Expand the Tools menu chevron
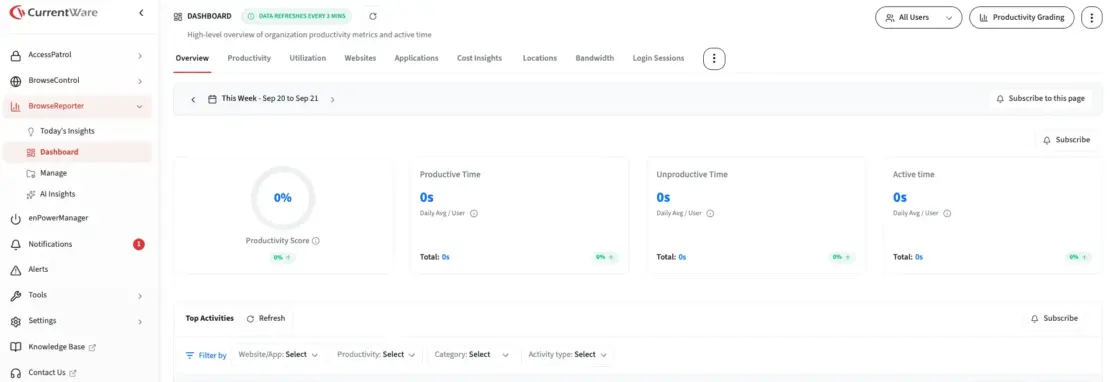Viewport: 1110px width, 382px height. 139,296
